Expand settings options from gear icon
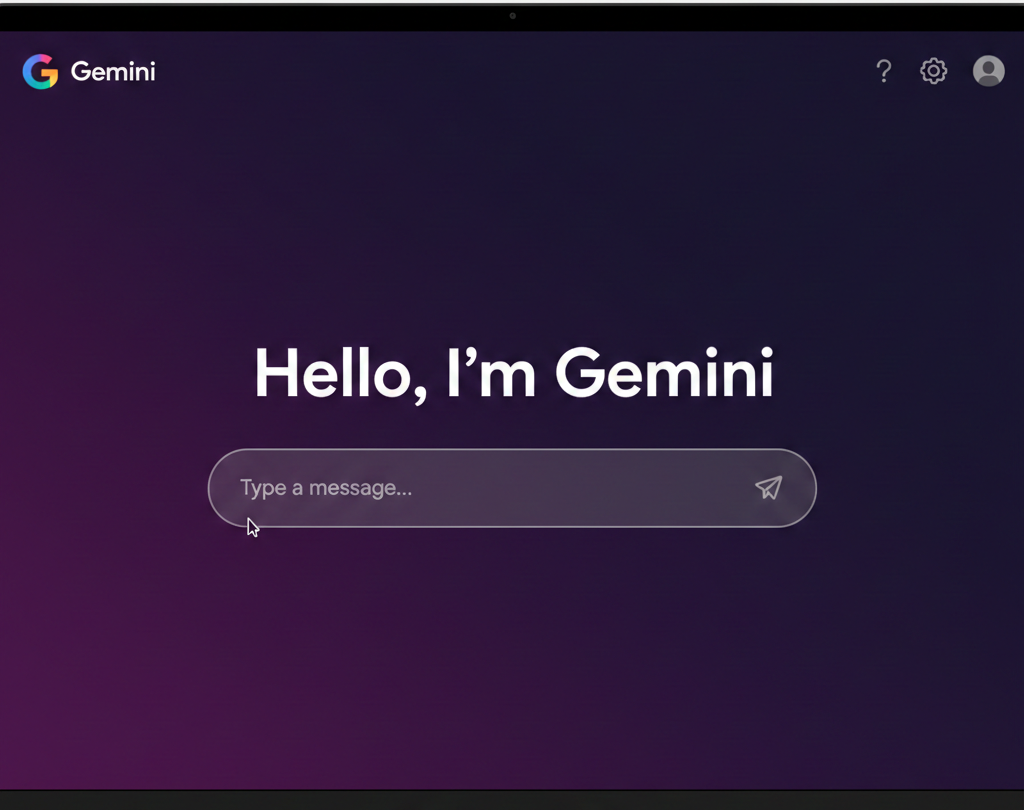Screen dimensions: 1024x810 (x=933, y=71)
